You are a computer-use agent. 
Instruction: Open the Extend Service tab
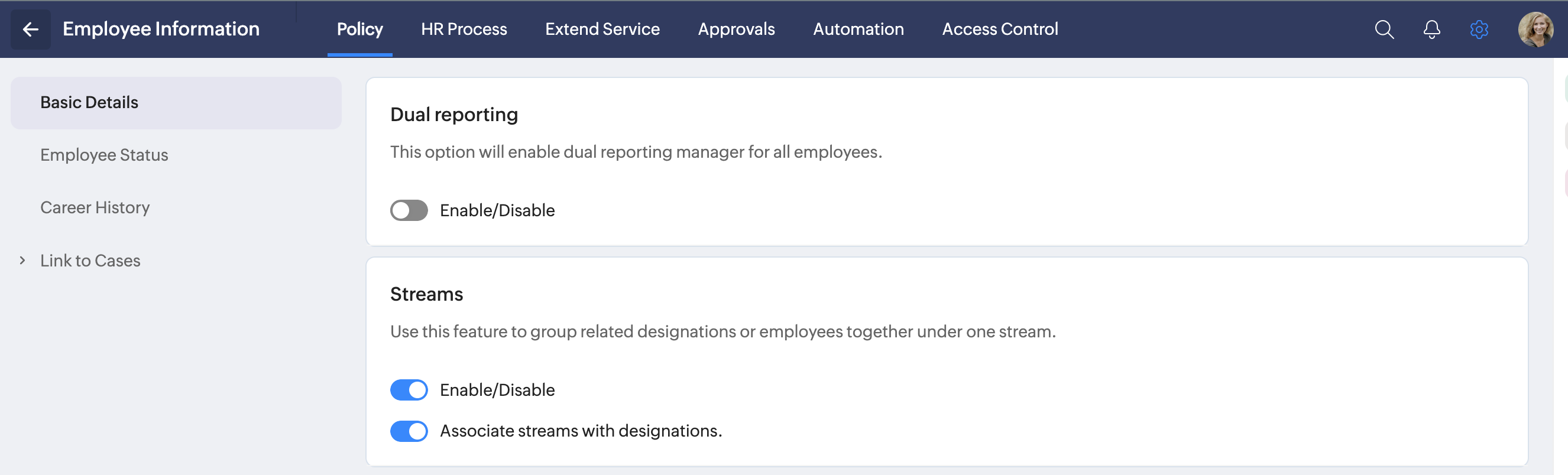[x=602, y=29]
